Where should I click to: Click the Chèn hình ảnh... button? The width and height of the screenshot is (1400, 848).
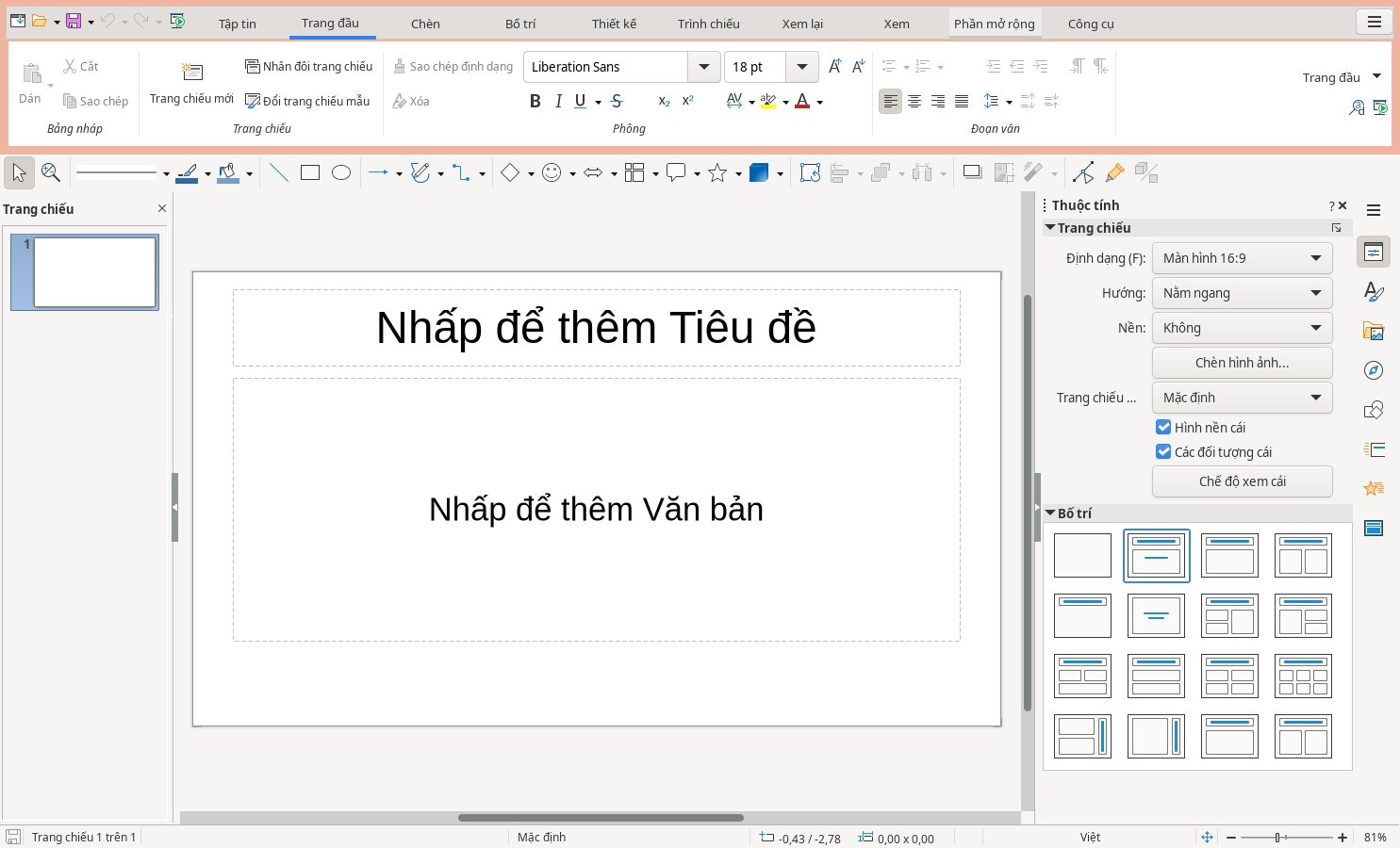[x=1243, y=363]
